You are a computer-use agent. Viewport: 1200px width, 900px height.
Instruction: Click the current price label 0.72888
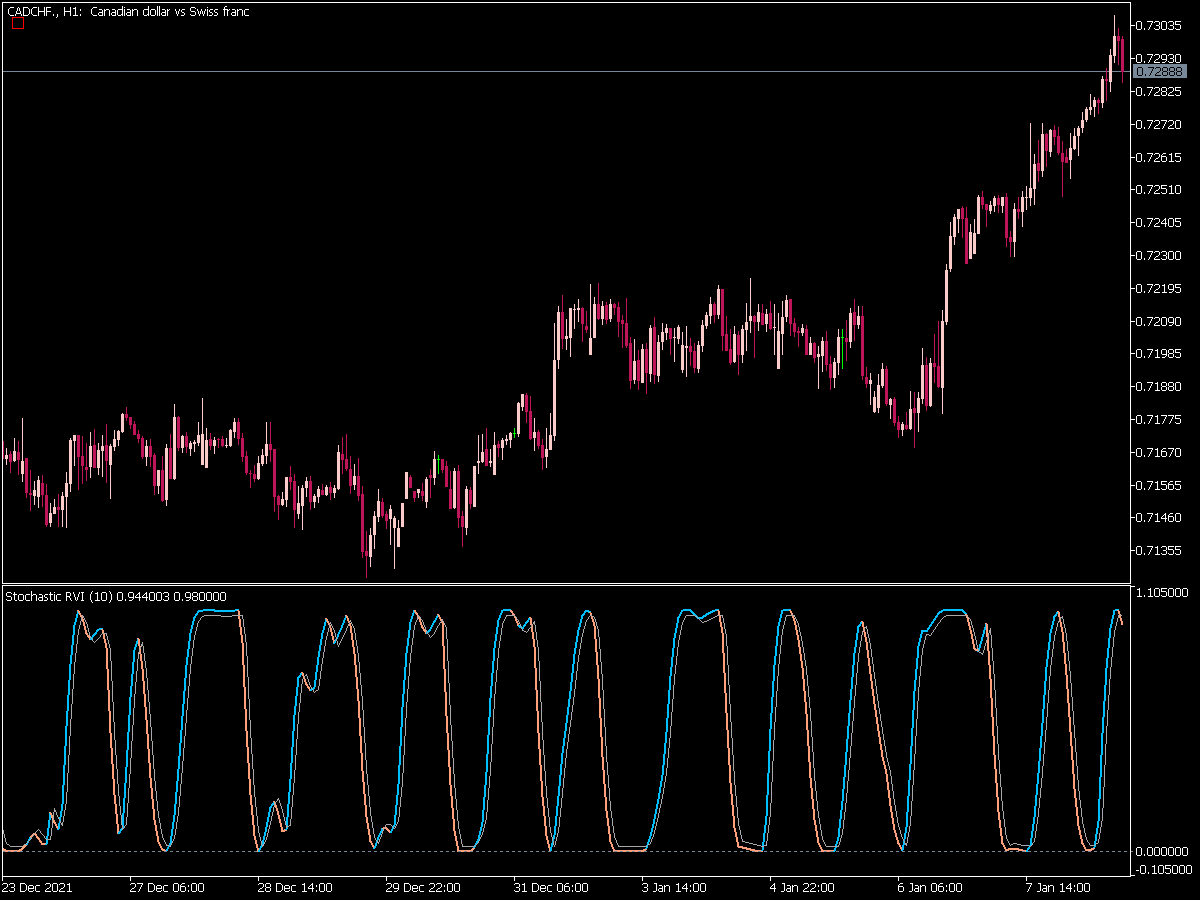pos(1161,72)
